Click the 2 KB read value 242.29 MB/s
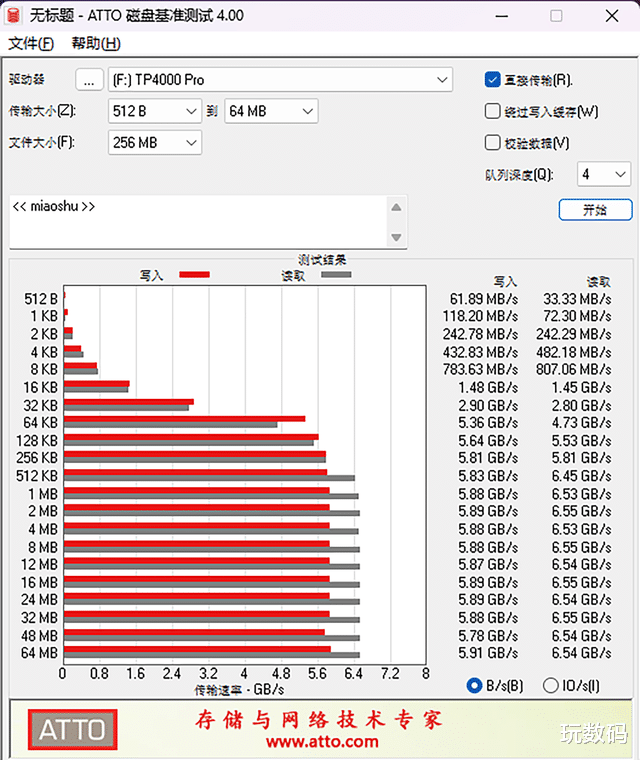This screenshot has height=760, width=640. click(x=574, y=334)
